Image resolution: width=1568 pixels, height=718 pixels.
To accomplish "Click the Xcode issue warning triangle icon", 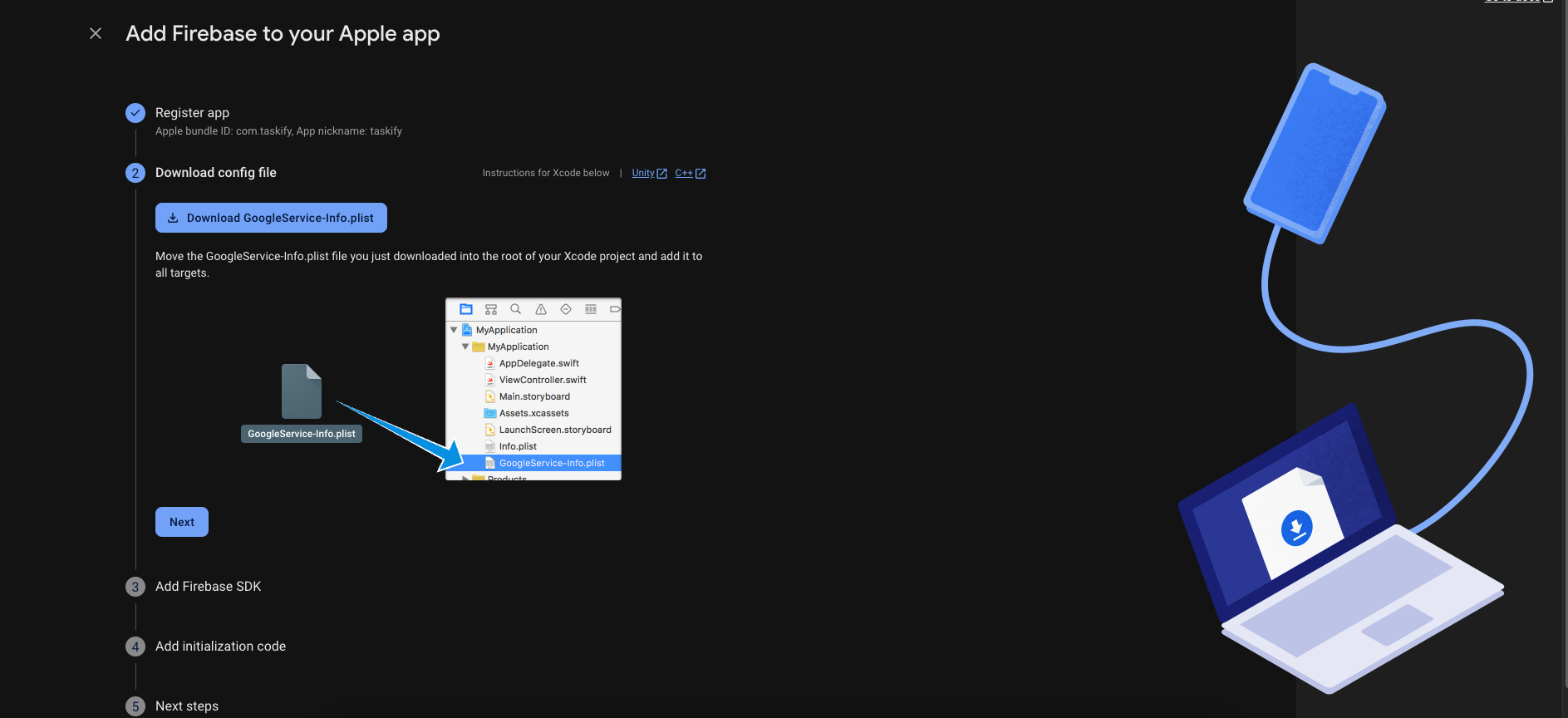I will coord(541,309).
